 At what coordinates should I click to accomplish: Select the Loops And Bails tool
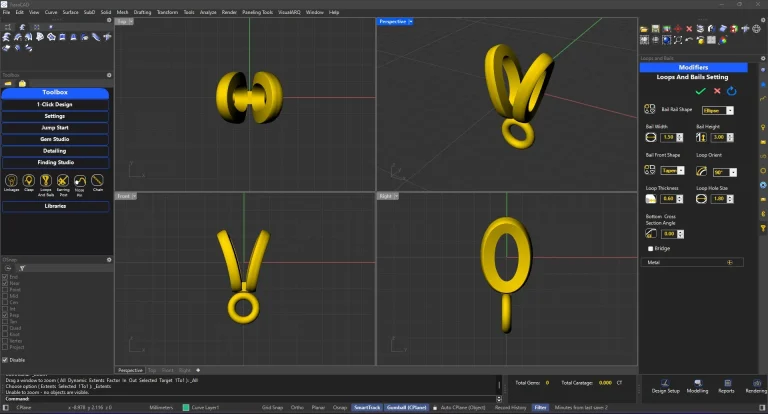[46, 181]
